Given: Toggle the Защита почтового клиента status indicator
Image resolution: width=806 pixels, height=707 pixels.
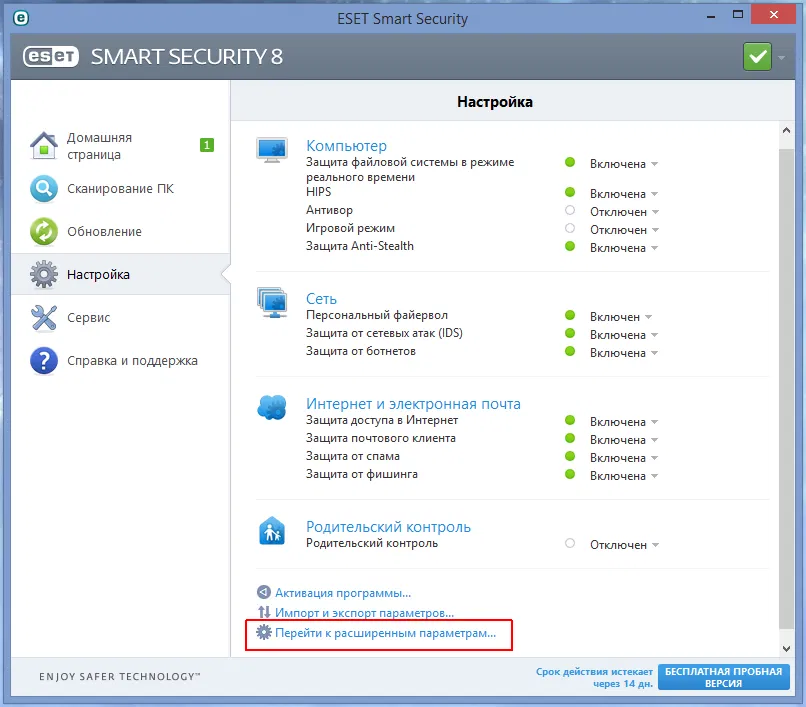Looking at the screenshot, I should (x=570, y=438).
